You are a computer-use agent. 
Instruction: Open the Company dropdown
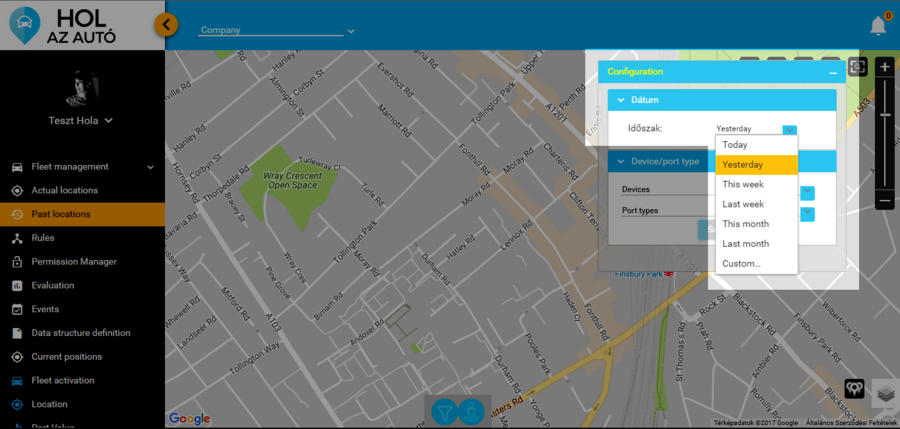click(277, 30)
